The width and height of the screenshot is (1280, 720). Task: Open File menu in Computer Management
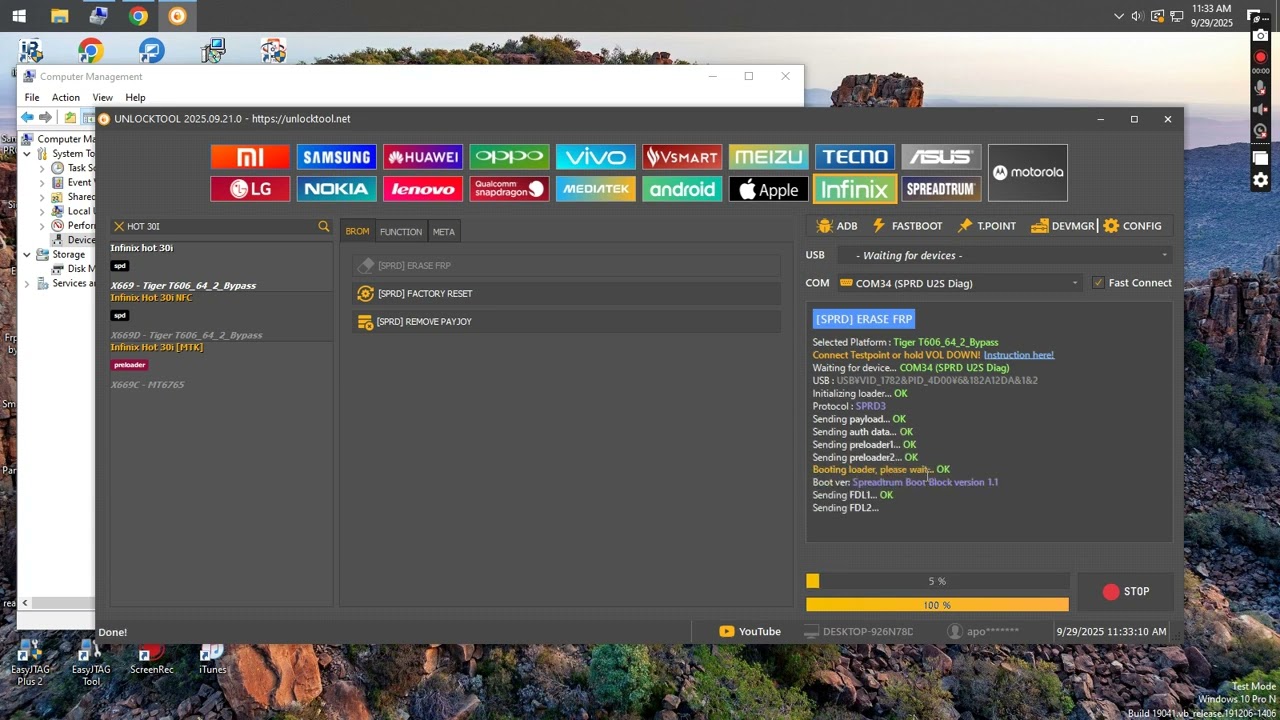point(32,97)
